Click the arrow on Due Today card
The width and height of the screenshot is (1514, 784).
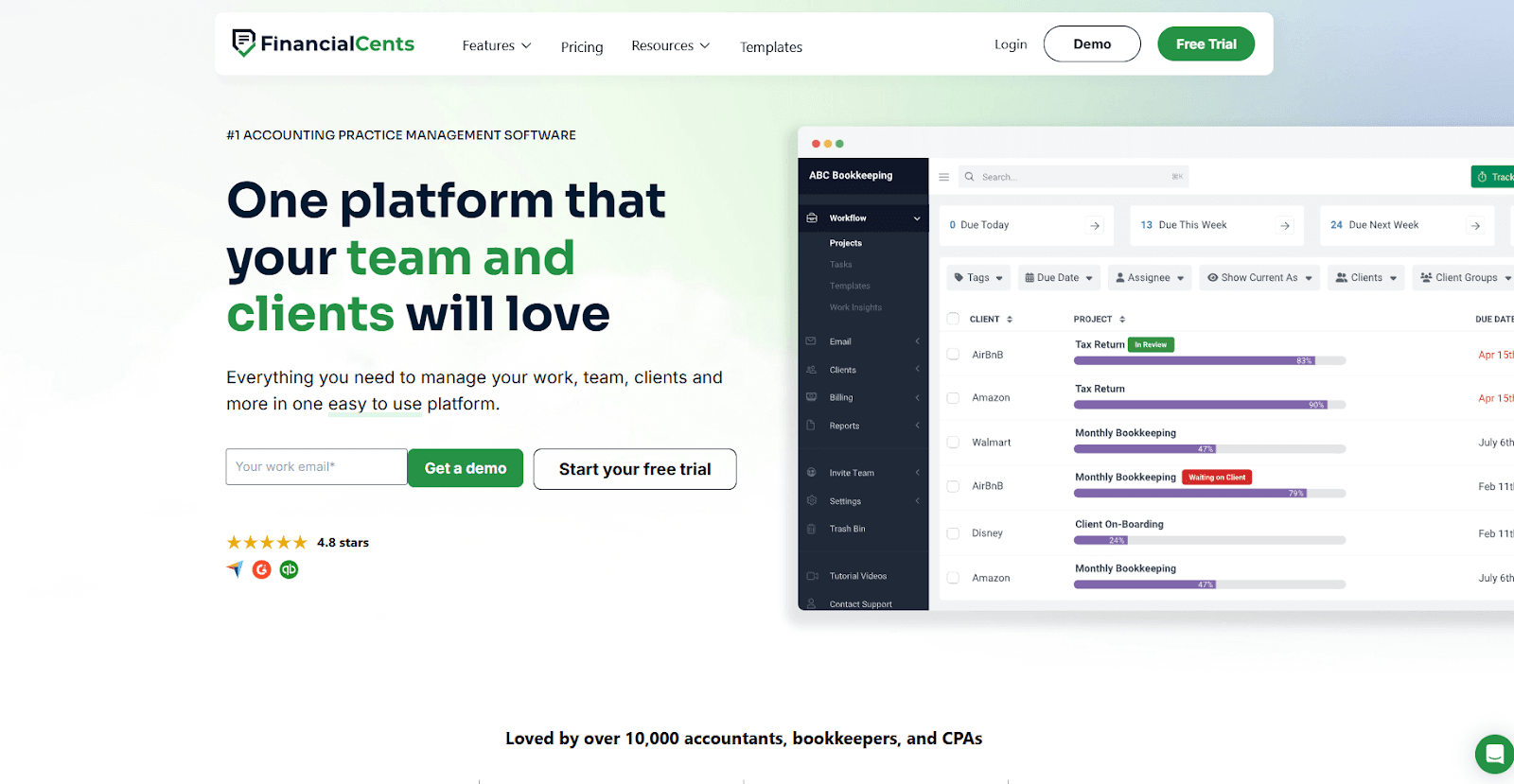click(1095, 226)
